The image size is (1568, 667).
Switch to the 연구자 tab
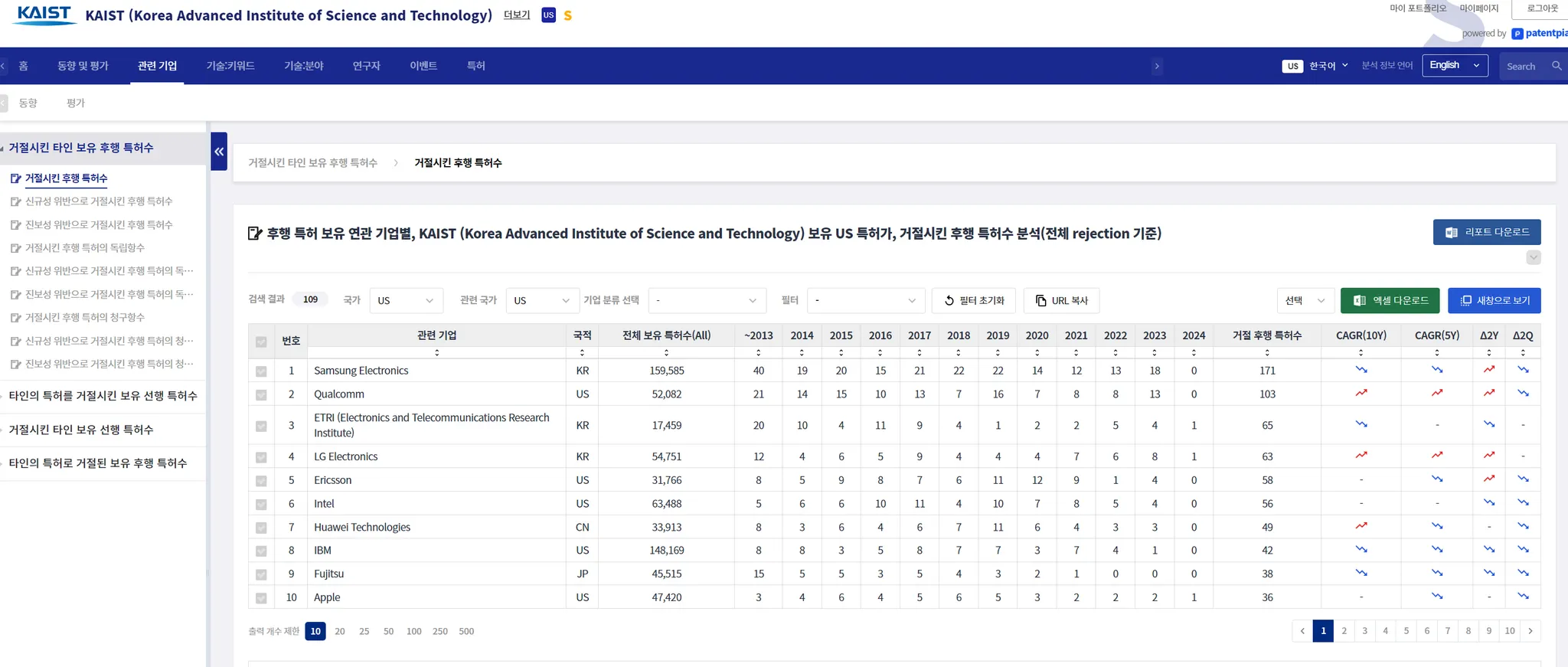click(366, 66)
